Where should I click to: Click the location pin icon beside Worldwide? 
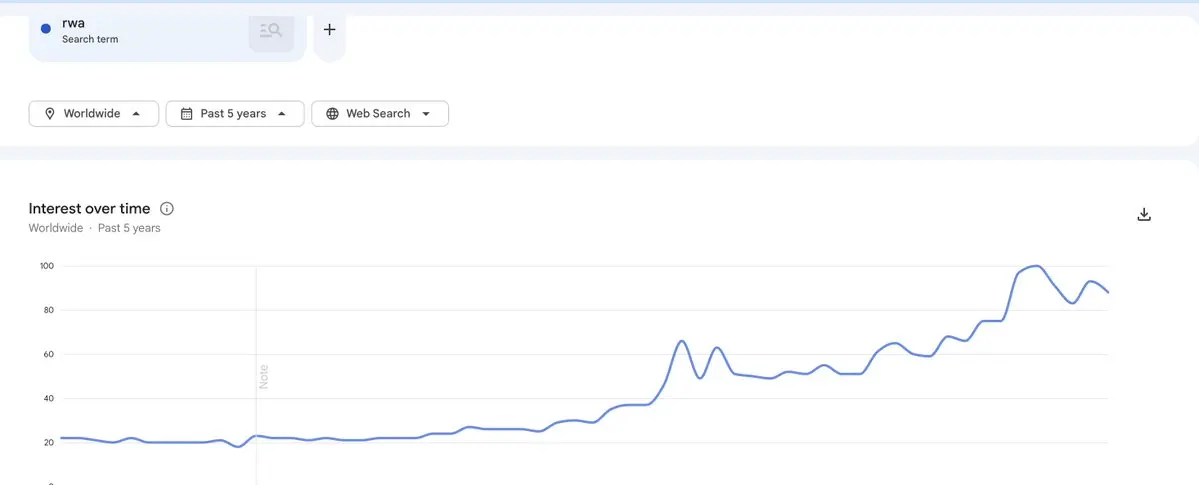click(x=49, y=114)
